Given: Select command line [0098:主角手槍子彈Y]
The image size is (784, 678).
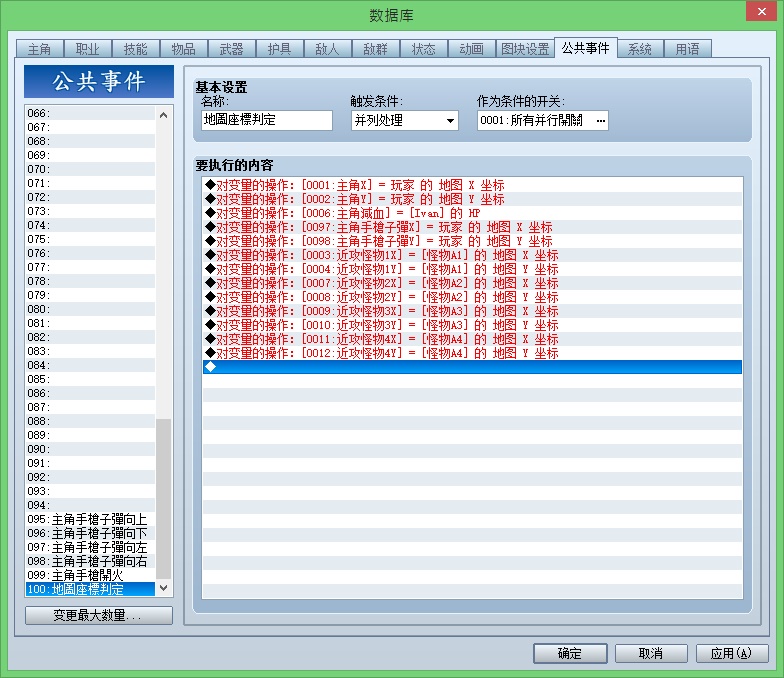Looking at the screenshot, I should [472, 241].
